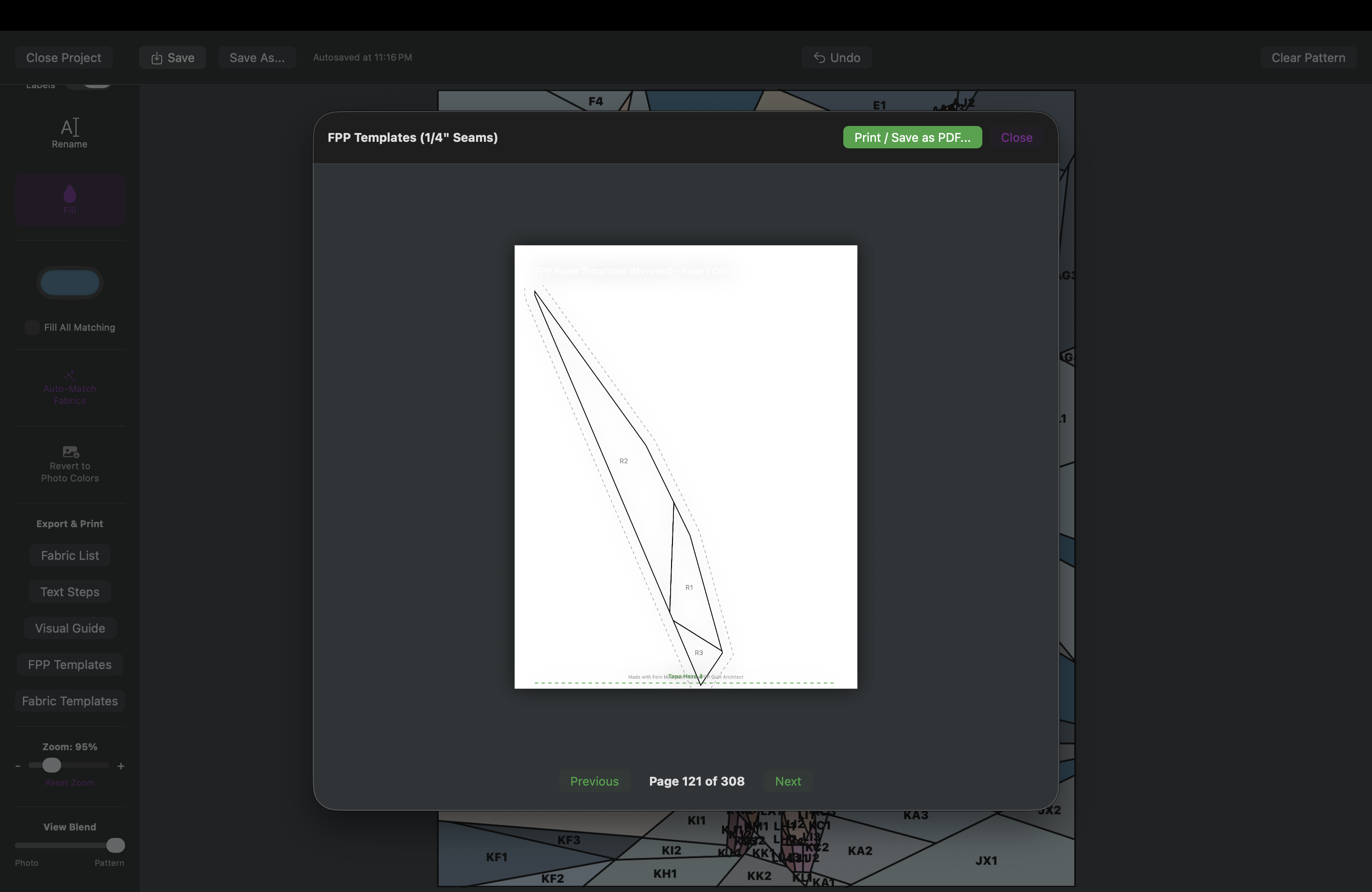
Task: Click the Undo arrow button
Action: coord(836,58)
